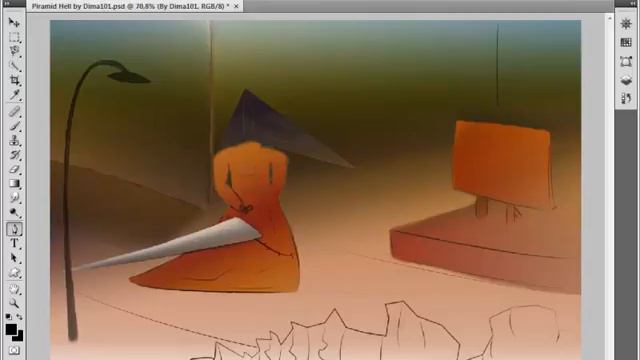The image size is (640, 360).
Task: Select the Brush tool
Action: [x=14, y=126]
